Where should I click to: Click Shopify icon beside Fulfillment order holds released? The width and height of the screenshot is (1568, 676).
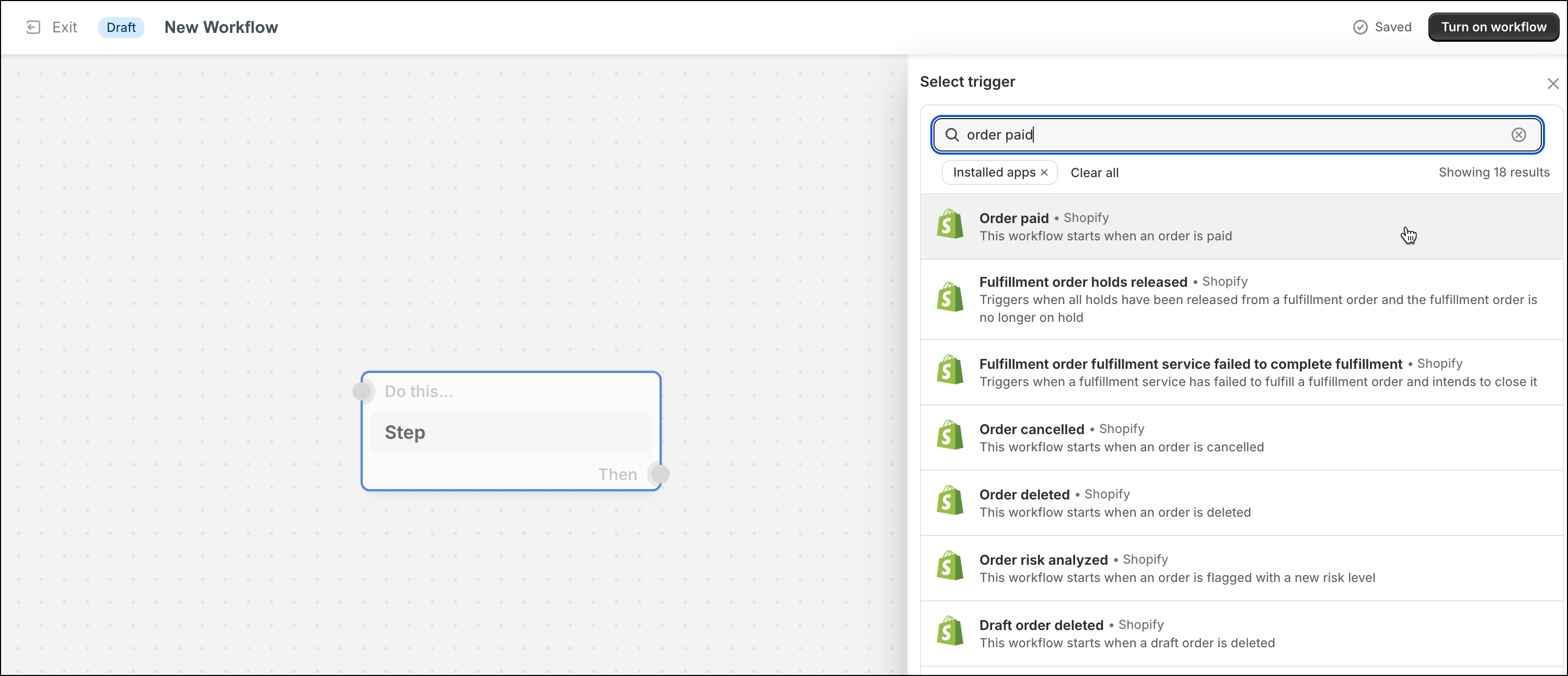click(950, 296)
